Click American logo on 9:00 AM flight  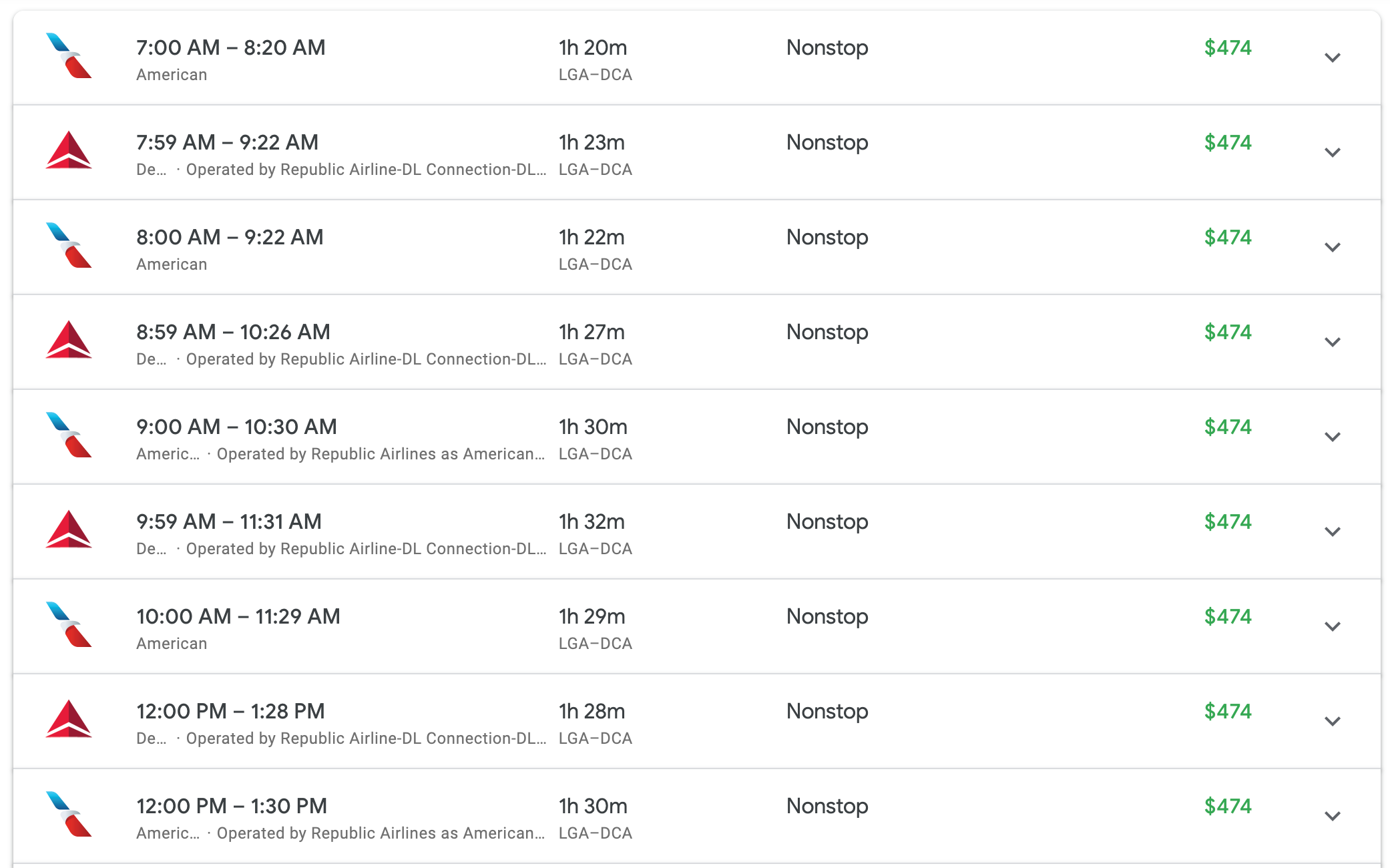tap(69, 435)
